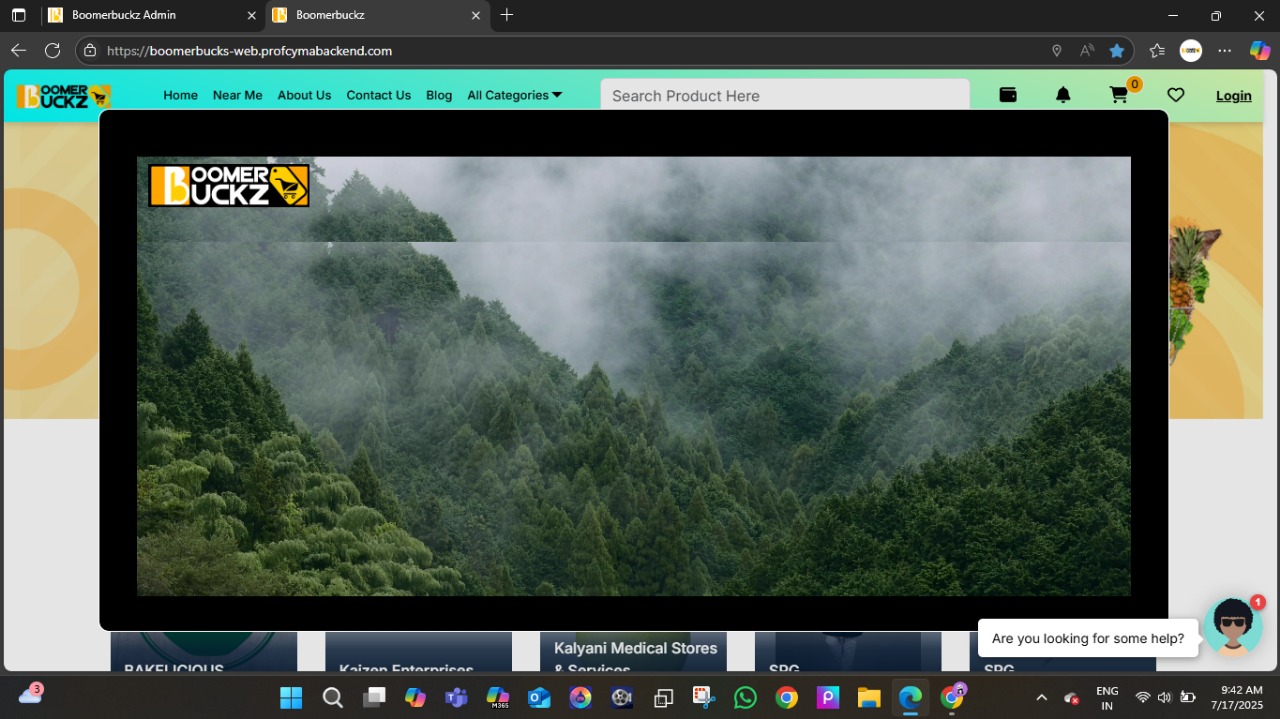Screen dimensions: 1280x719
Task: Click the Search Product Here field
Action: click(x=784, y=96)
